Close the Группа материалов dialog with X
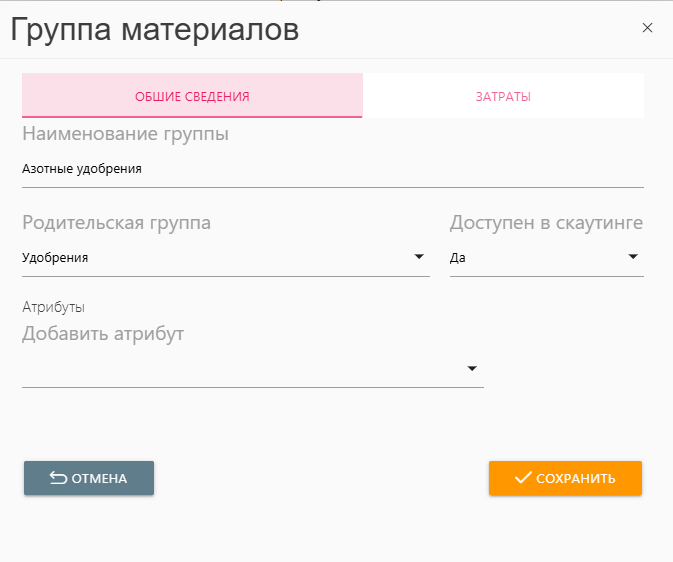This screenshot has height=562, width=673. point(647,28)
